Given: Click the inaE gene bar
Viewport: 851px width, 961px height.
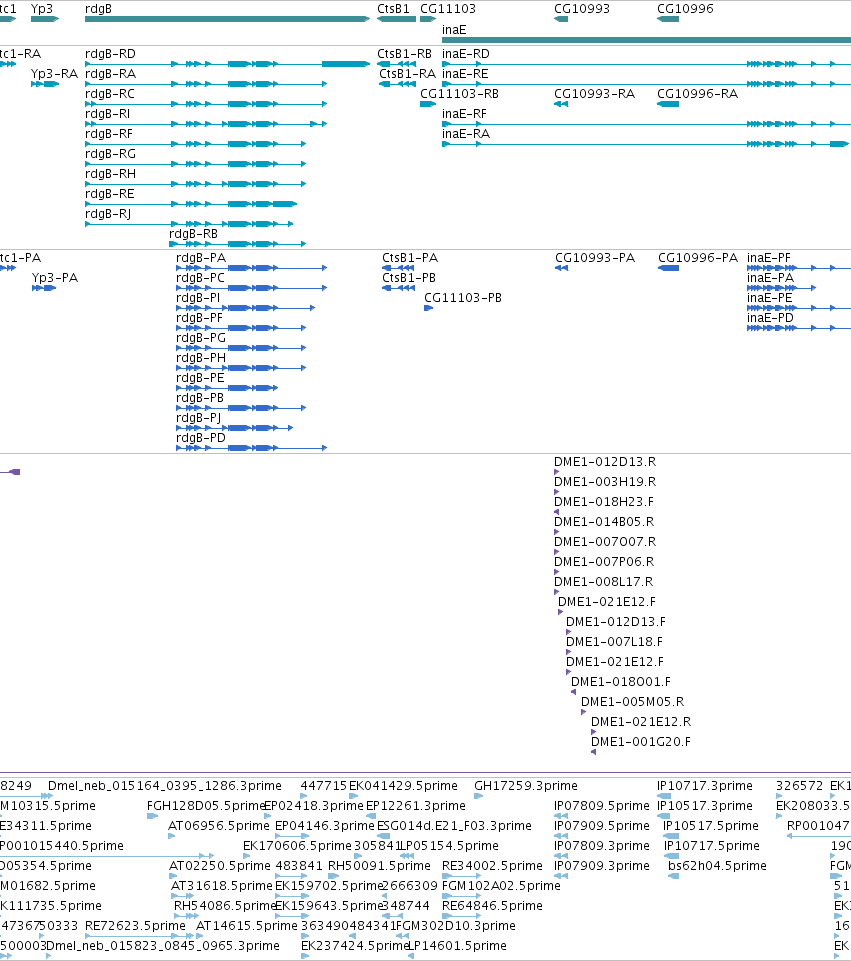Looking at the screenshot, I should (x=646, y=40).
